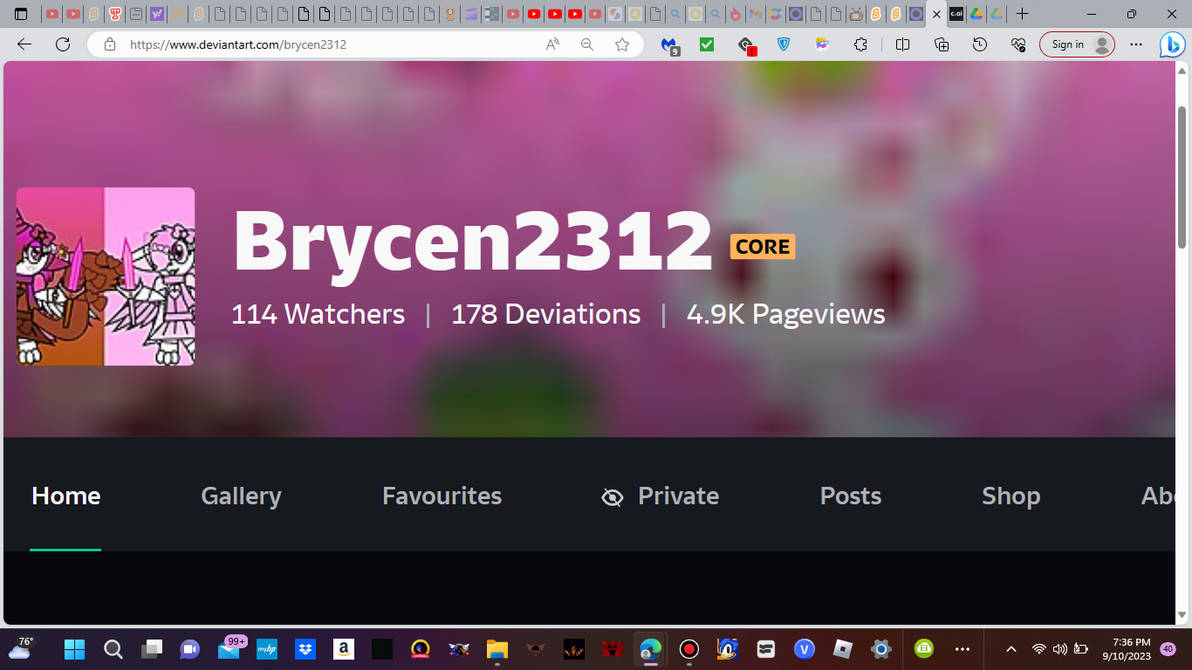Open the Private tab

click(678, 496)
